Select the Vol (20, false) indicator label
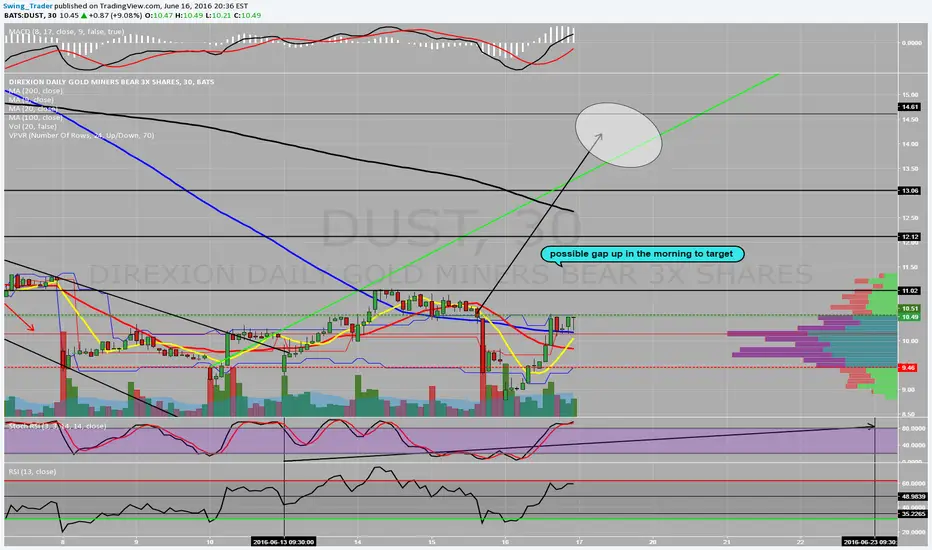 tap(33, 127)
